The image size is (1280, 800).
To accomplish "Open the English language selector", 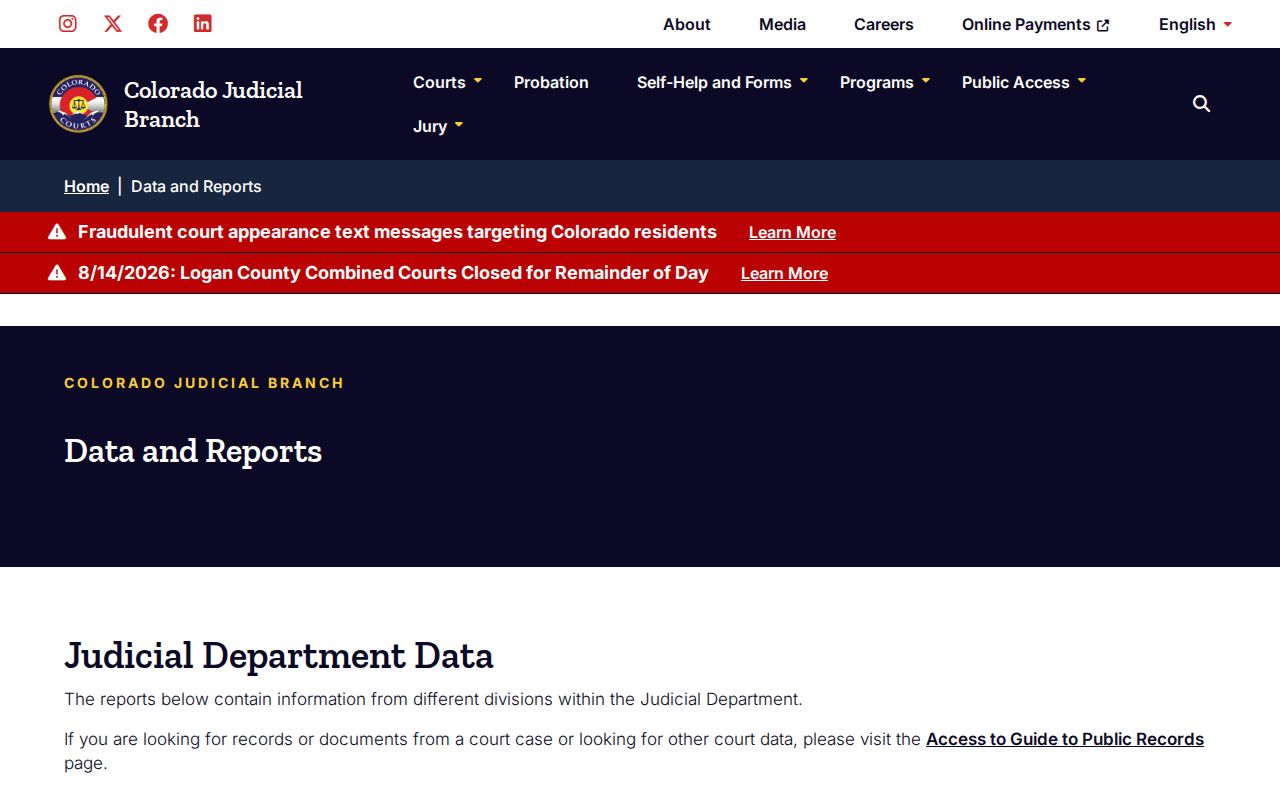I will click(1196, 24).
